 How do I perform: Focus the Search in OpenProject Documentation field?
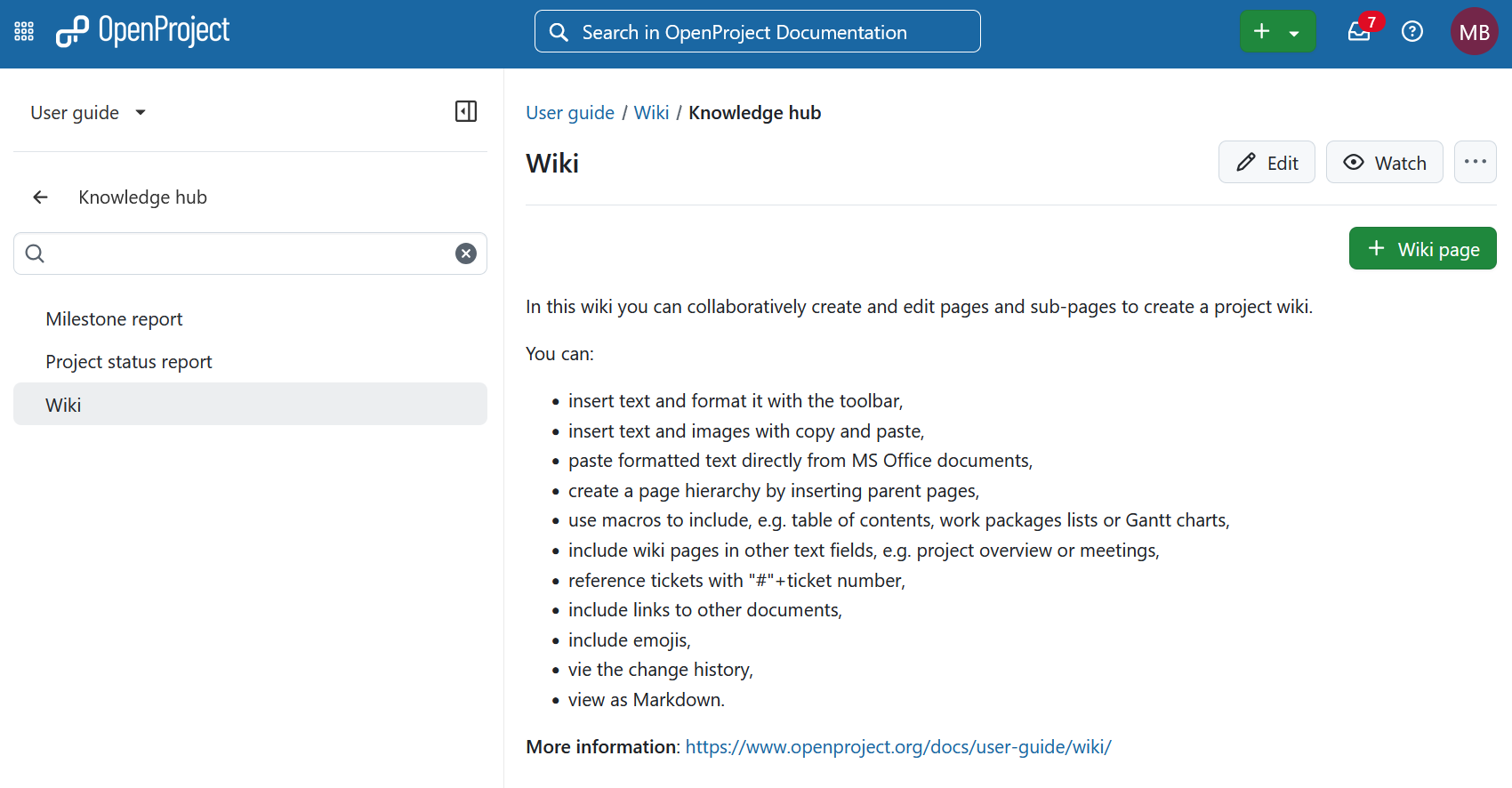click(758, 32)
